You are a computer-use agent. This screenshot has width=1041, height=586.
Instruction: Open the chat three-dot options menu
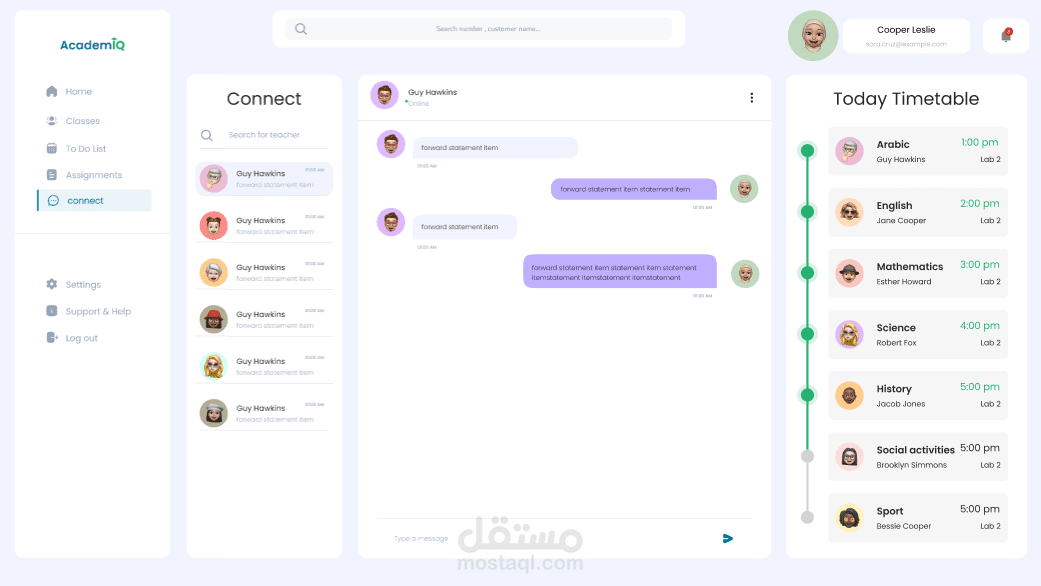click(x=752, y=98)
